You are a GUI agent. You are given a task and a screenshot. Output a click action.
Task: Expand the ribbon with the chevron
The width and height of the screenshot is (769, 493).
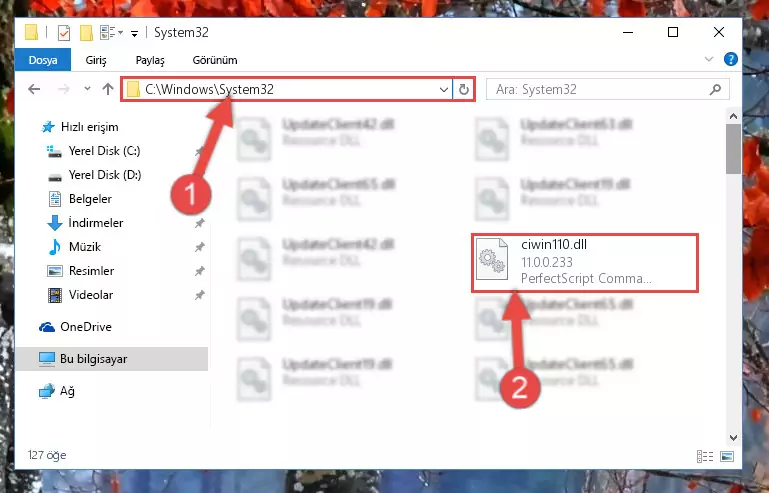pos(709,59)
